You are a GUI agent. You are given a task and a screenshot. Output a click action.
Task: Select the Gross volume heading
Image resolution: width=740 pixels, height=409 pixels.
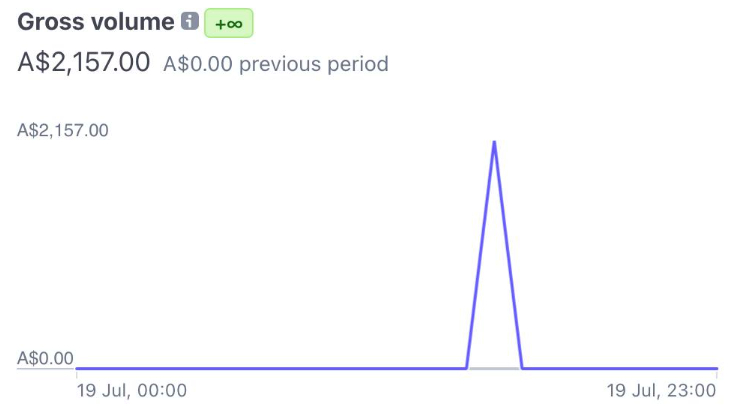[x=96, y=22]
